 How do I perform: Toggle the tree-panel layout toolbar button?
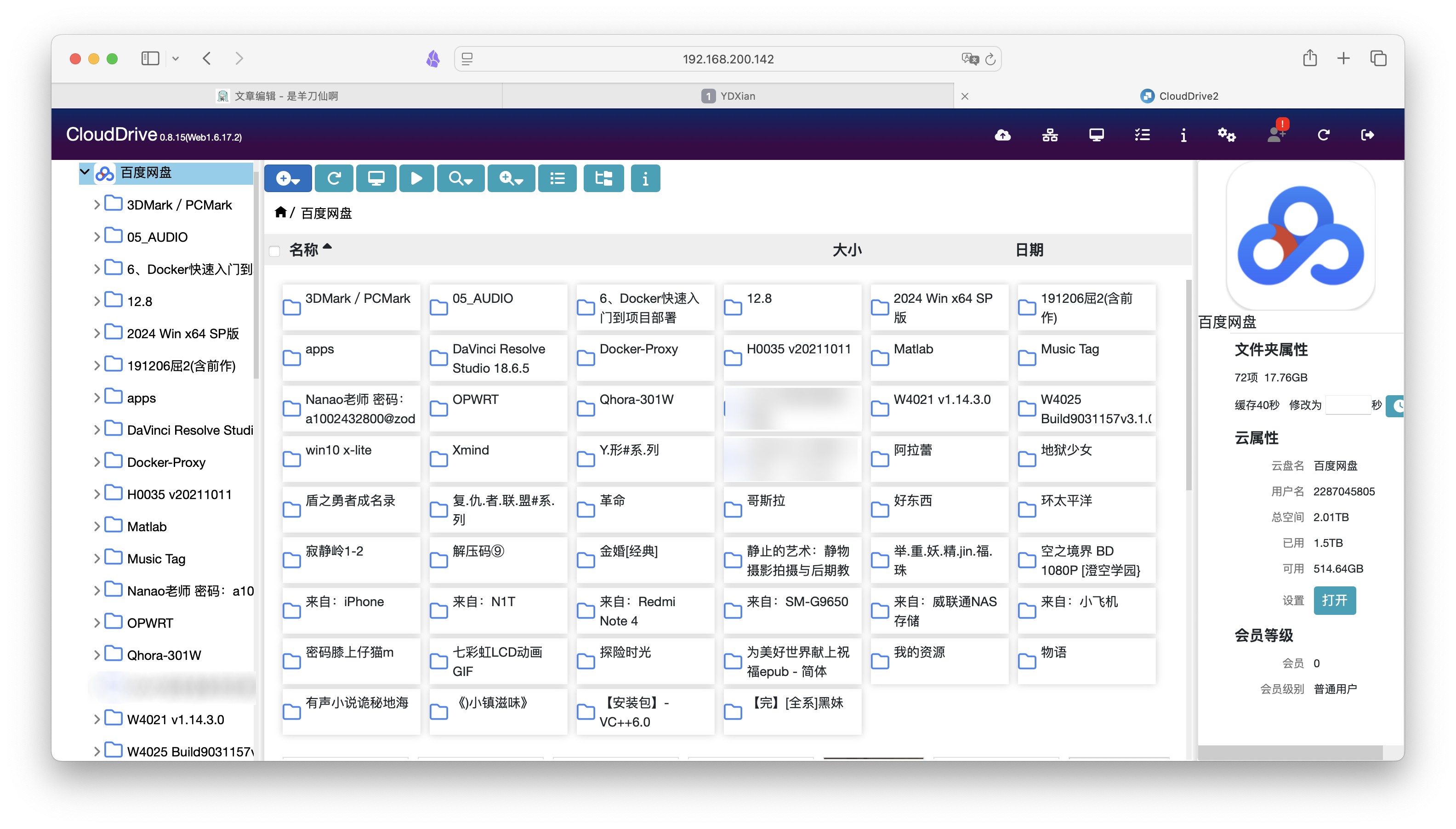(x=603, y=179)
